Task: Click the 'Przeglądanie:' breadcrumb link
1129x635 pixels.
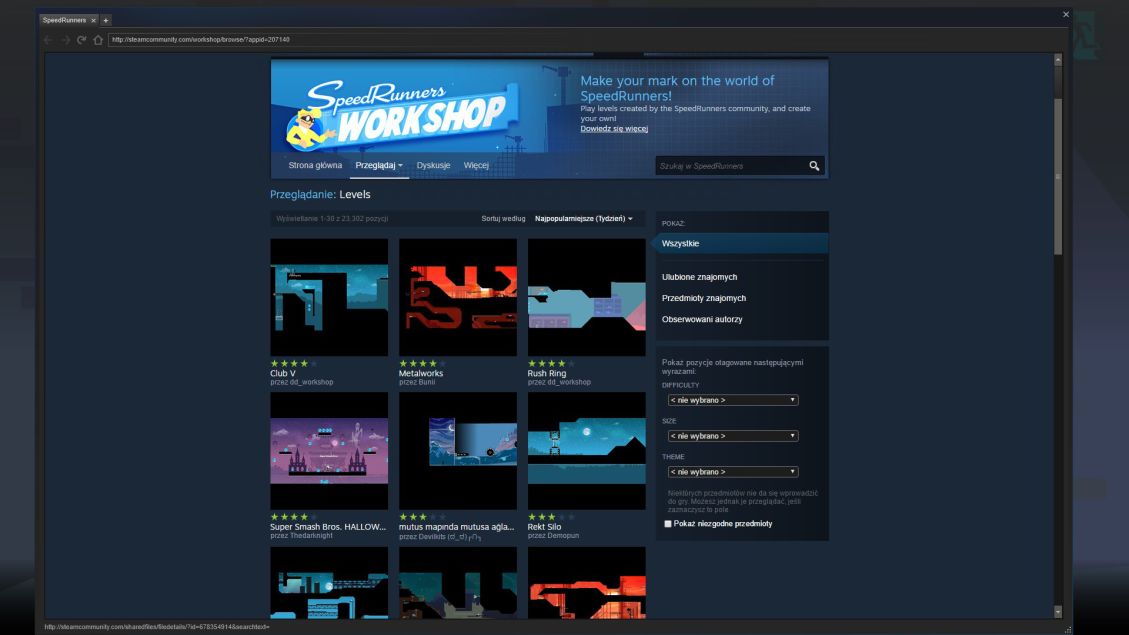Action: click(x=302, y=194)
